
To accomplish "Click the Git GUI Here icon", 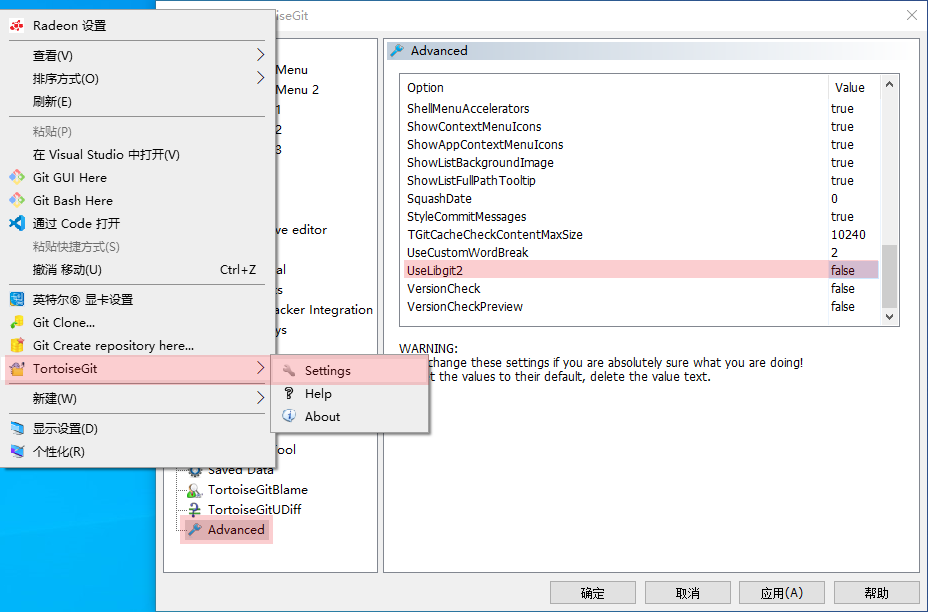I will (17, 177).
